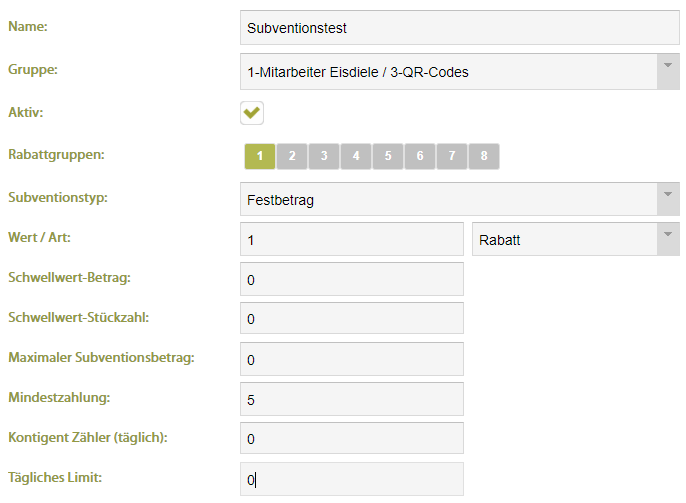This screenshot has width=686, height=503.
Task: Toggle the Aktiv checkbox
Action: 252,113
